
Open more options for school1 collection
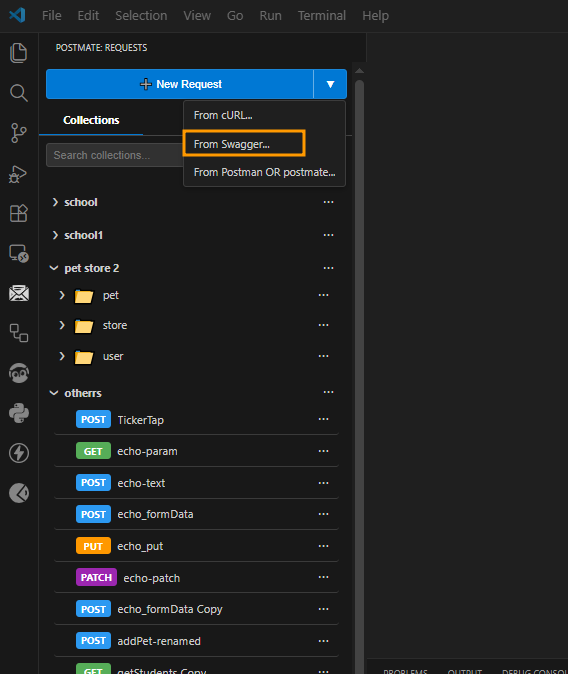(329, 235)
